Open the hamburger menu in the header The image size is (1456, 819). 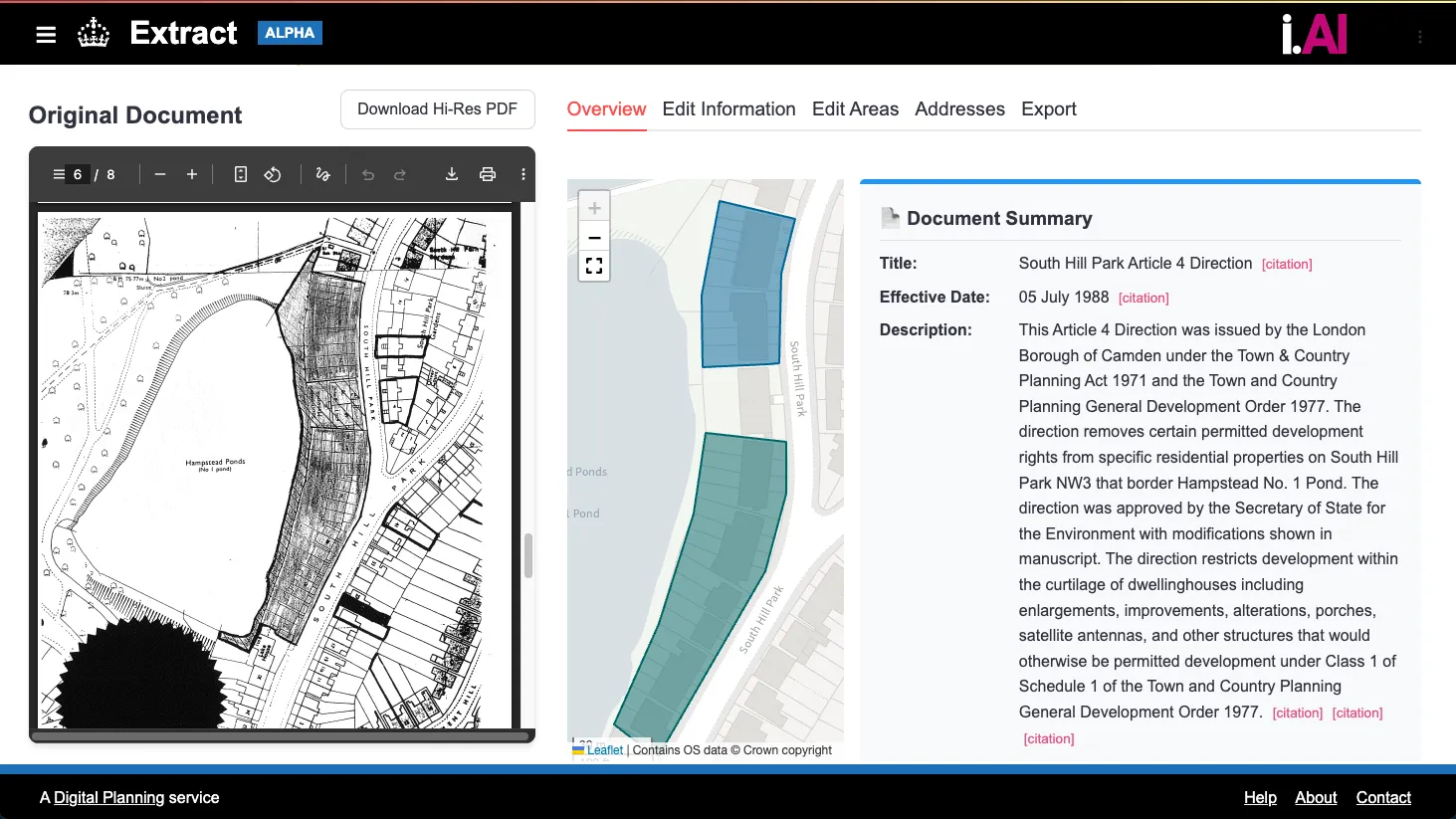coord(46,35)
